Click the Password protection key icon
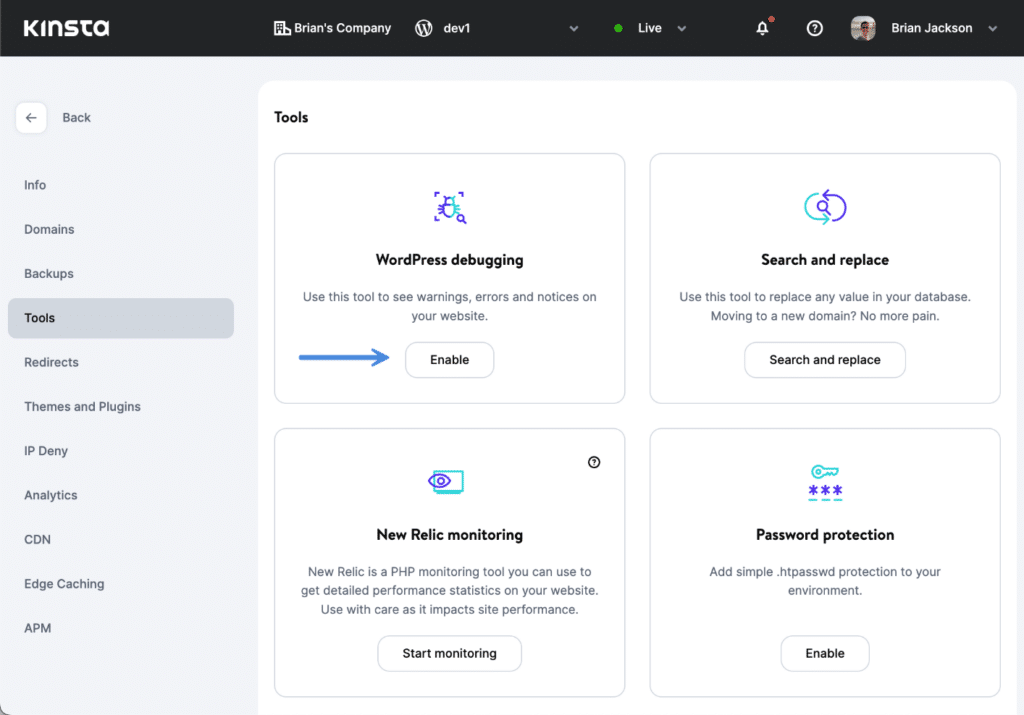This screenshot has height=715, width=1024. (x=825, y=483)
